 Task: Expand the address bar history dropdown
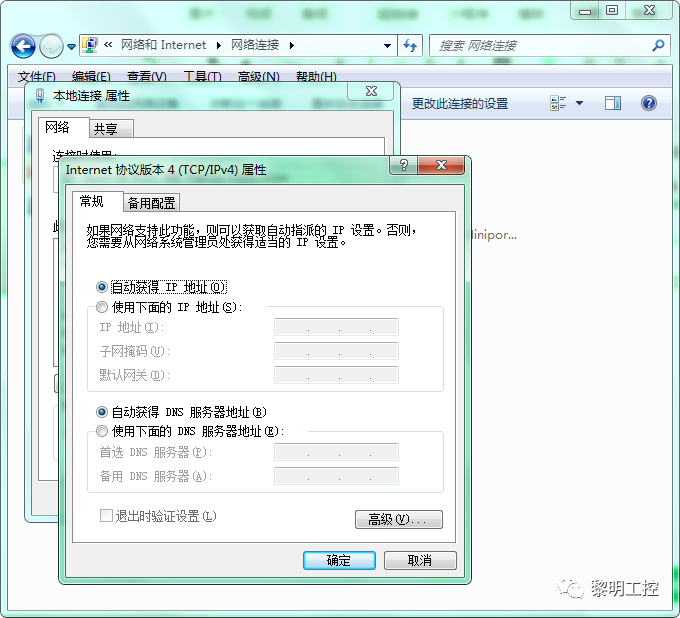pyautogui.click(x=387, y=46)
